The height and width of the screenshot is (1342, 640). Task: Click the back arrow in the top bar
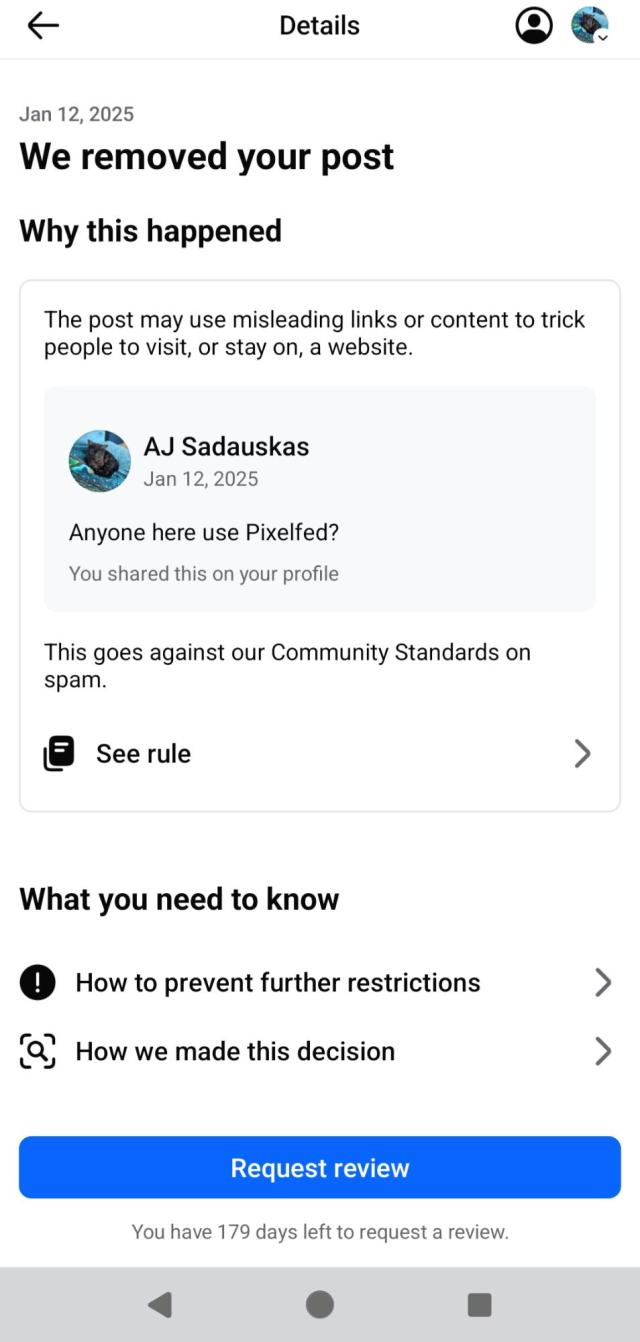[x=42, y=25]
